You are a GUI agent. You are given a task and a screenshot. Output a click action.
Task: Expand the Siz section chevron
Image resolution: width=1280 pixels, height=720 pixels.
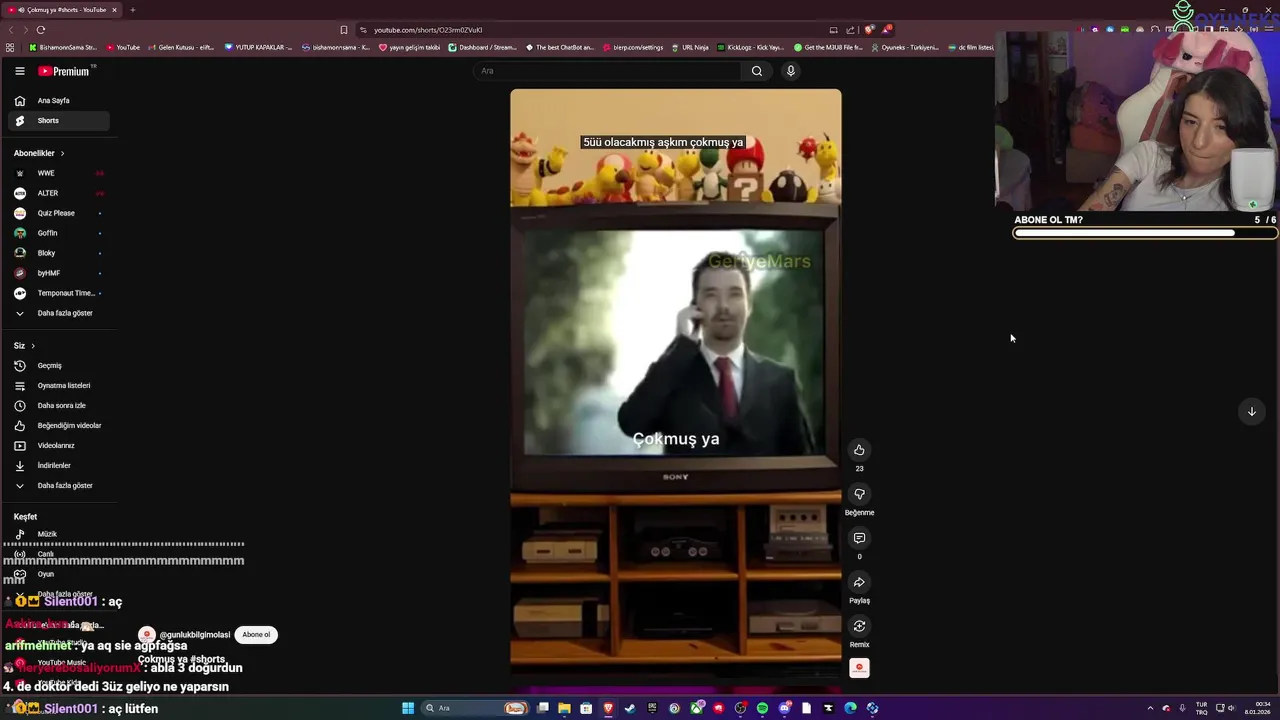pyautogui.click(x=32, y=346)
